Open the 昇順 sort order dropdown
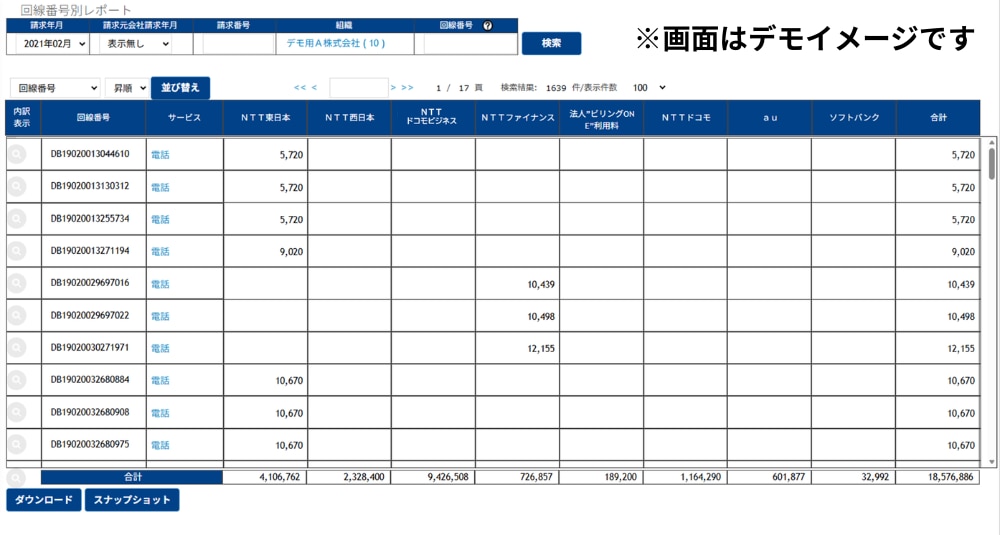Screen dimensions: 1000x535 click(x=127, y=88)
